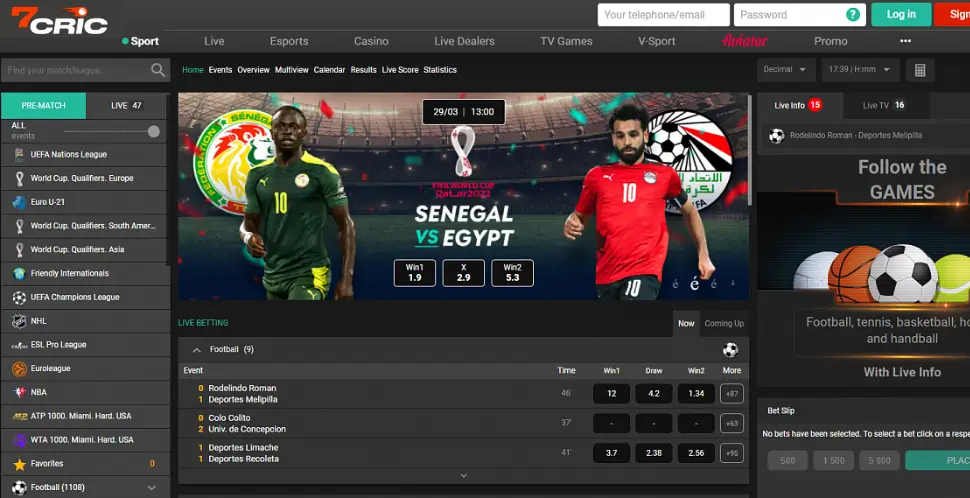Click the UEFA Nations League icon
Viewport: 970px width, 498px height.
(19, 155)
